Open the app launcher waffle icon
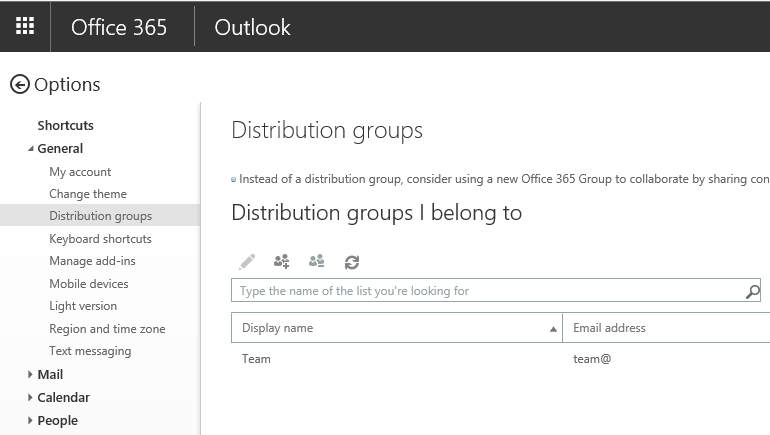 pos(25,27)
